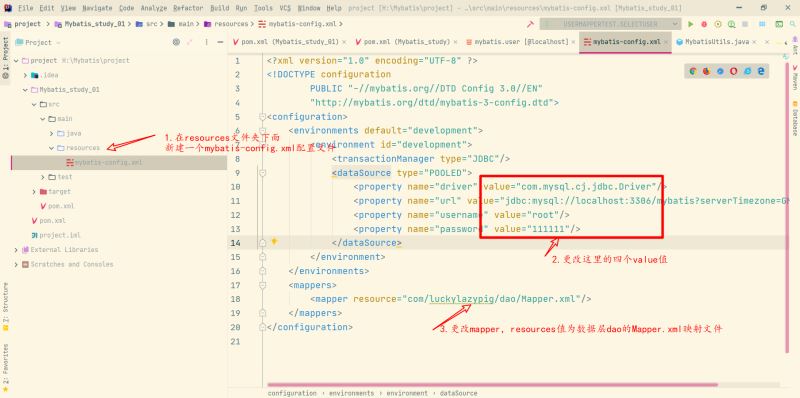
Task: Open the Build menu
Action: [x=220, y=8]
